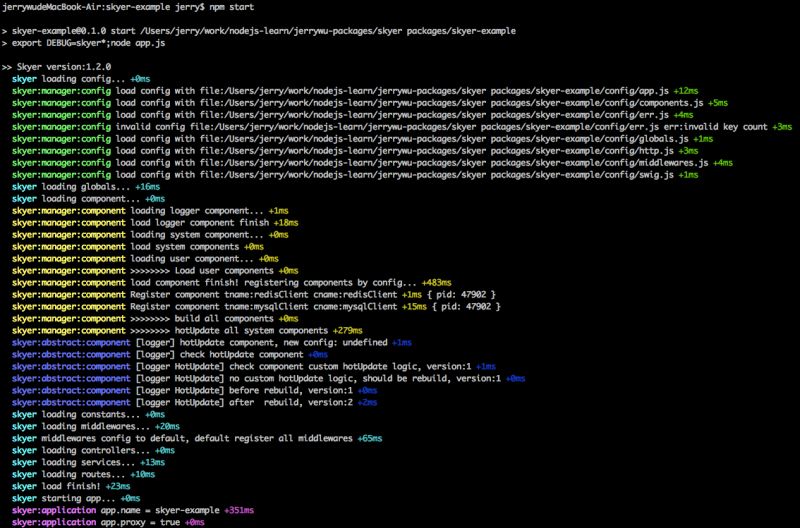
Task: Click the 'middlewares config to default' line
Action: (x=197, y=439)
